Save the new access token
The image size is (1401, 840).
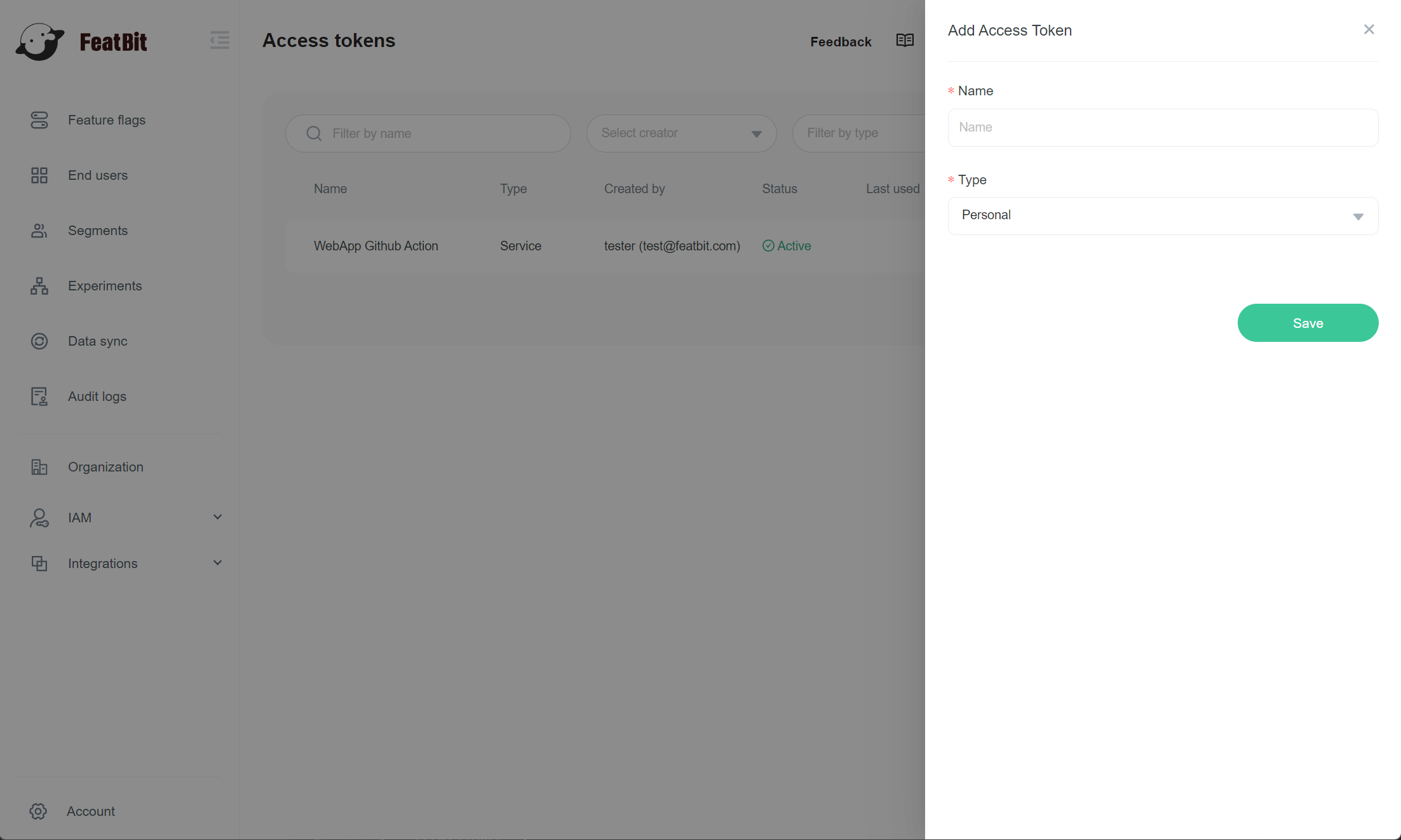pyautogui.click(x=1308, y=323)
